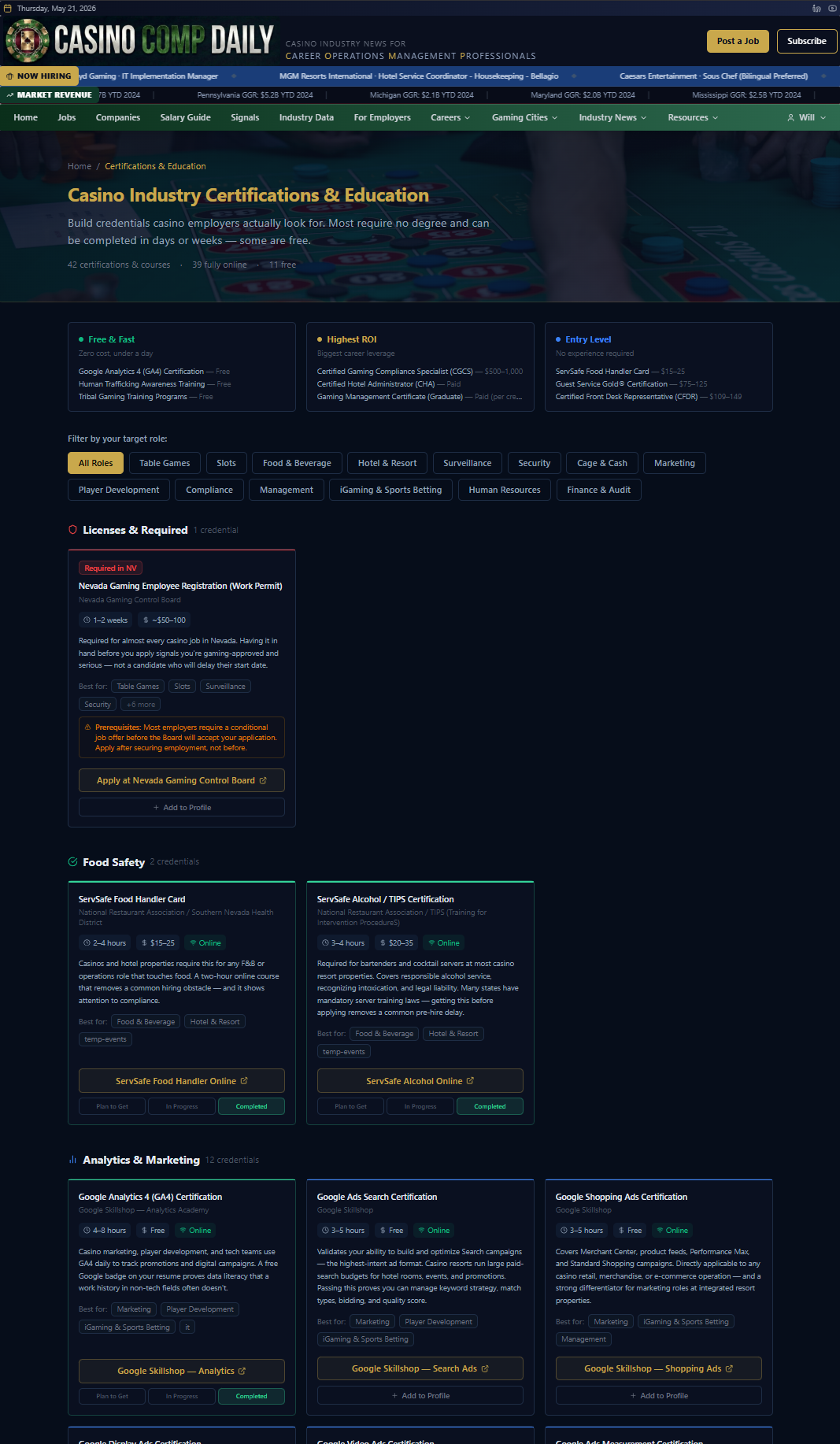Toggle Completed on GA4 Certification card

251,1396
